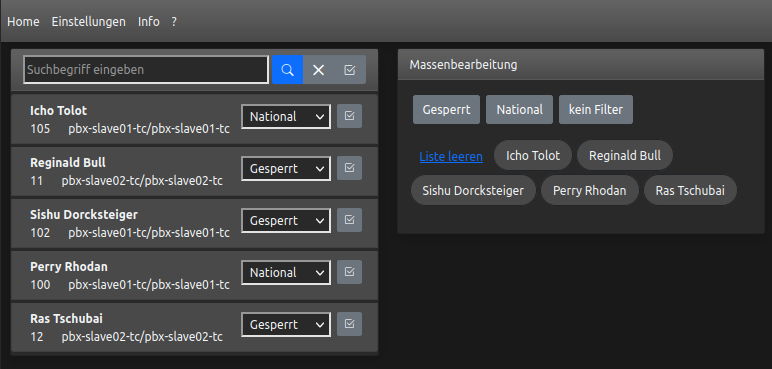Click the kein Filter bulk button
The width and height of the screenshot is (772, 369).
pyautogui.click(x=596, y=109)
